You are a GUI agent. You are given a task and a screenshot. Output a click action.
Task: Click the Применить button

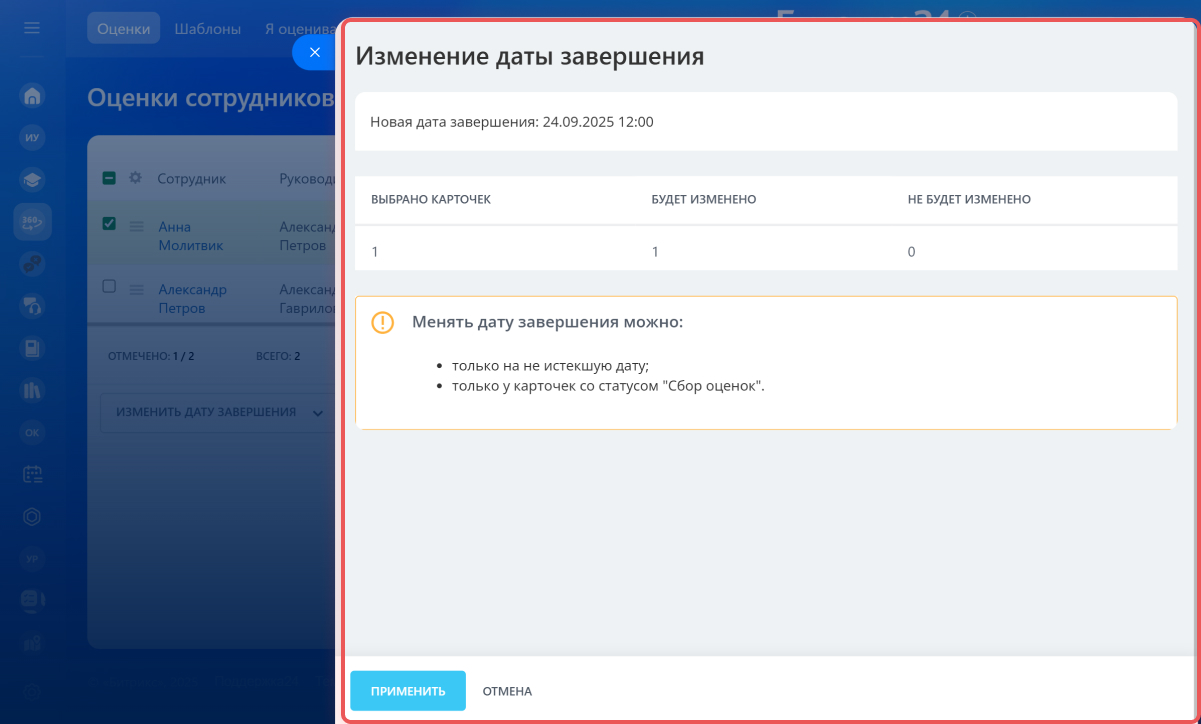(x=408, y=691)
